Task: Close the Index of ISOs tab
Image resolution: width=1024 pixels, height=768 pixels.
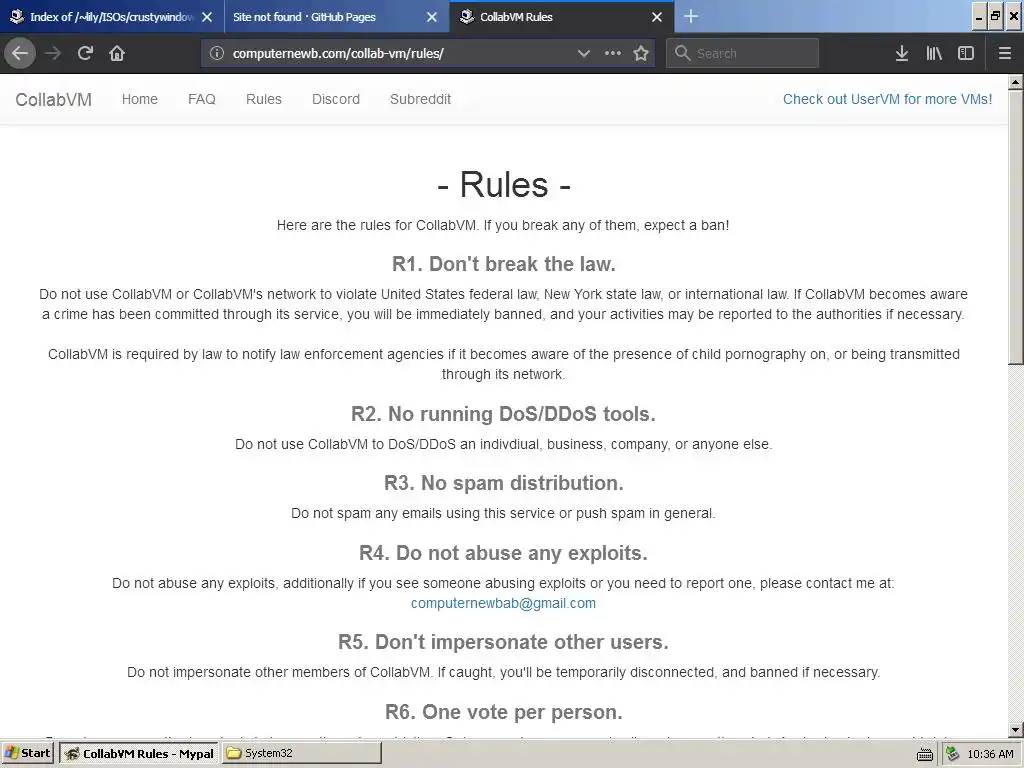Action: click(x=207, y=17)
